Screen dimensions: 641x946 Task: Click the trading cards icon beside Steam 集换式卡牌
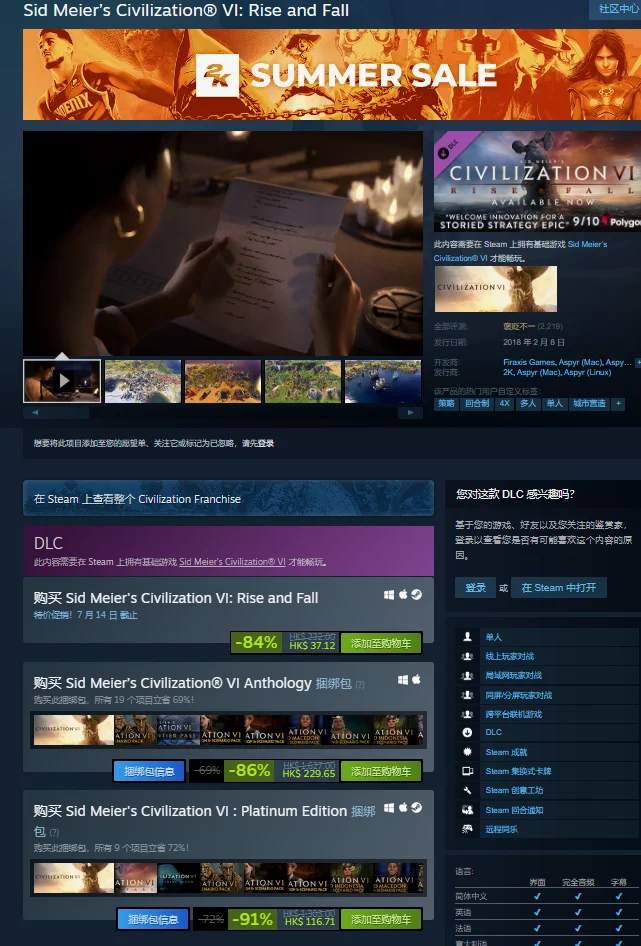467,771
